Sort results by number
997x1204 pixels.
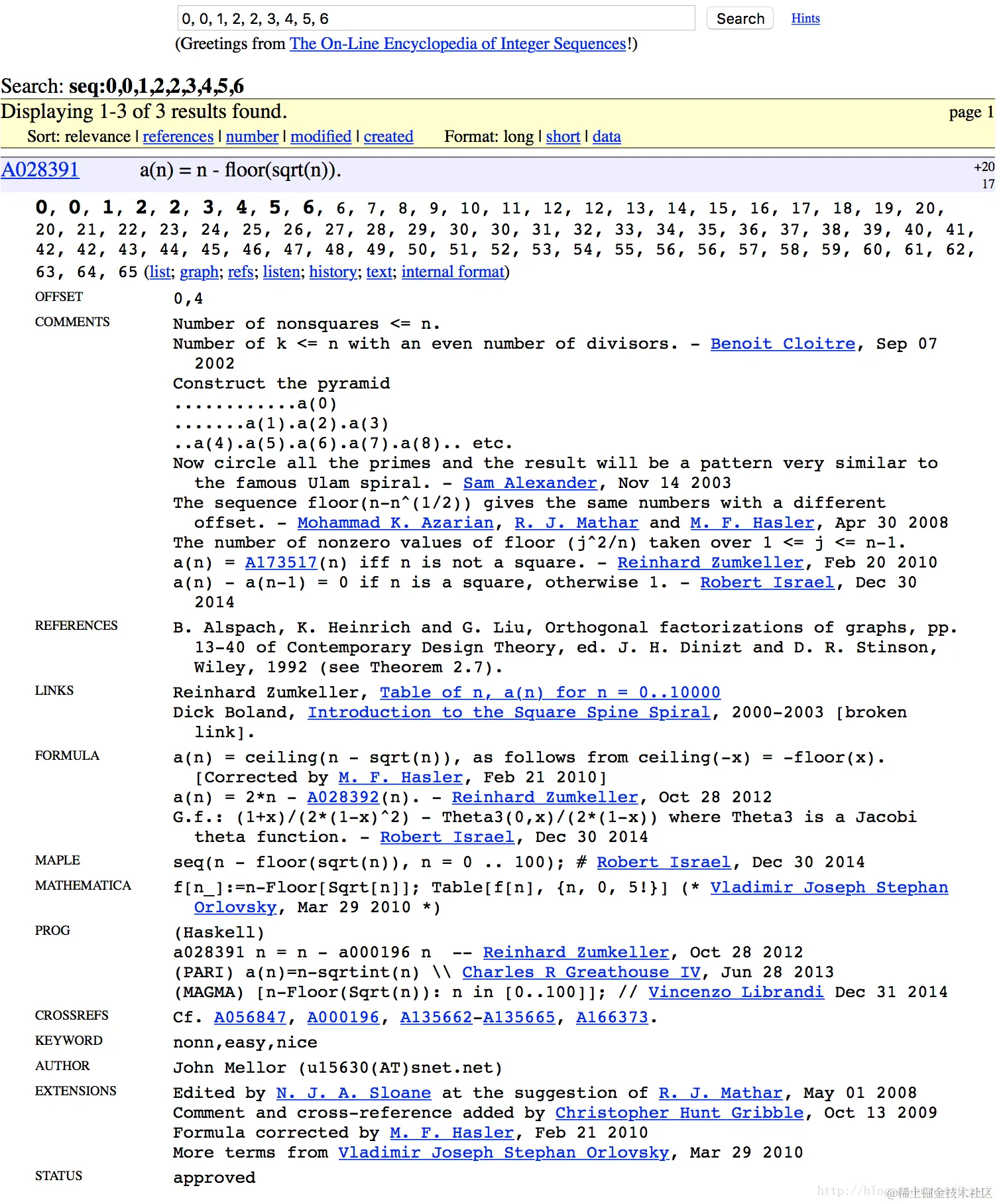[252, 137]
